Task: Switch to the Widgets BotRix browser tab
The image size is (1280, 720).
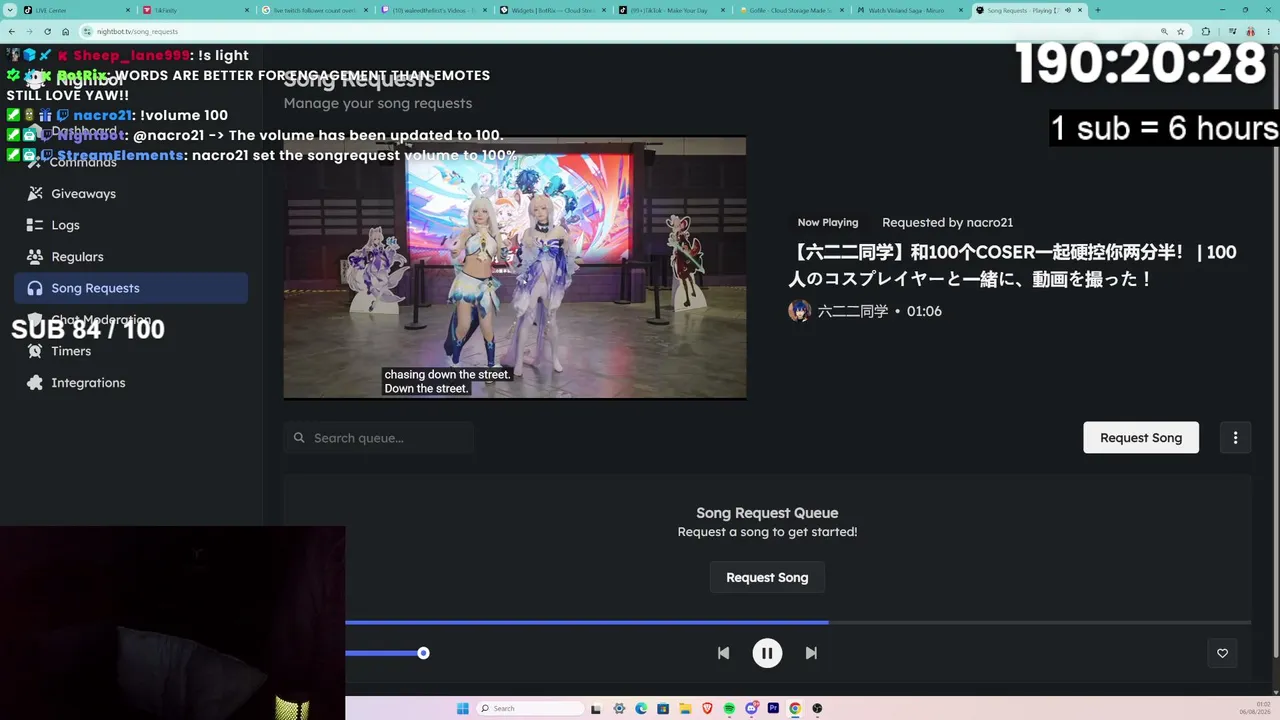Action: tap(554, 10)
